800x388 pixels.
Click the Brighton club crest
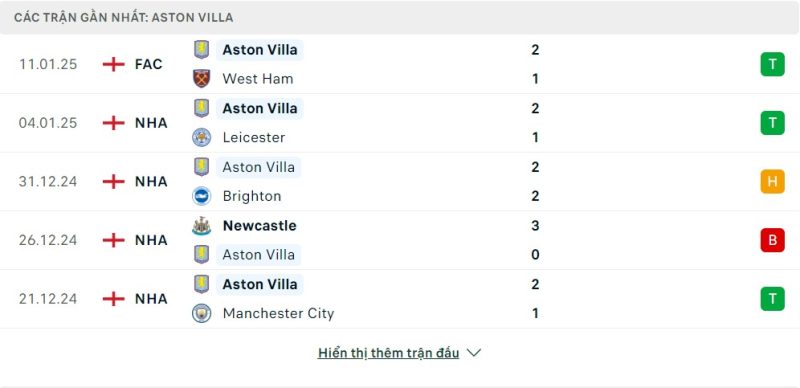pyautogui.click(x=202, y=196)
